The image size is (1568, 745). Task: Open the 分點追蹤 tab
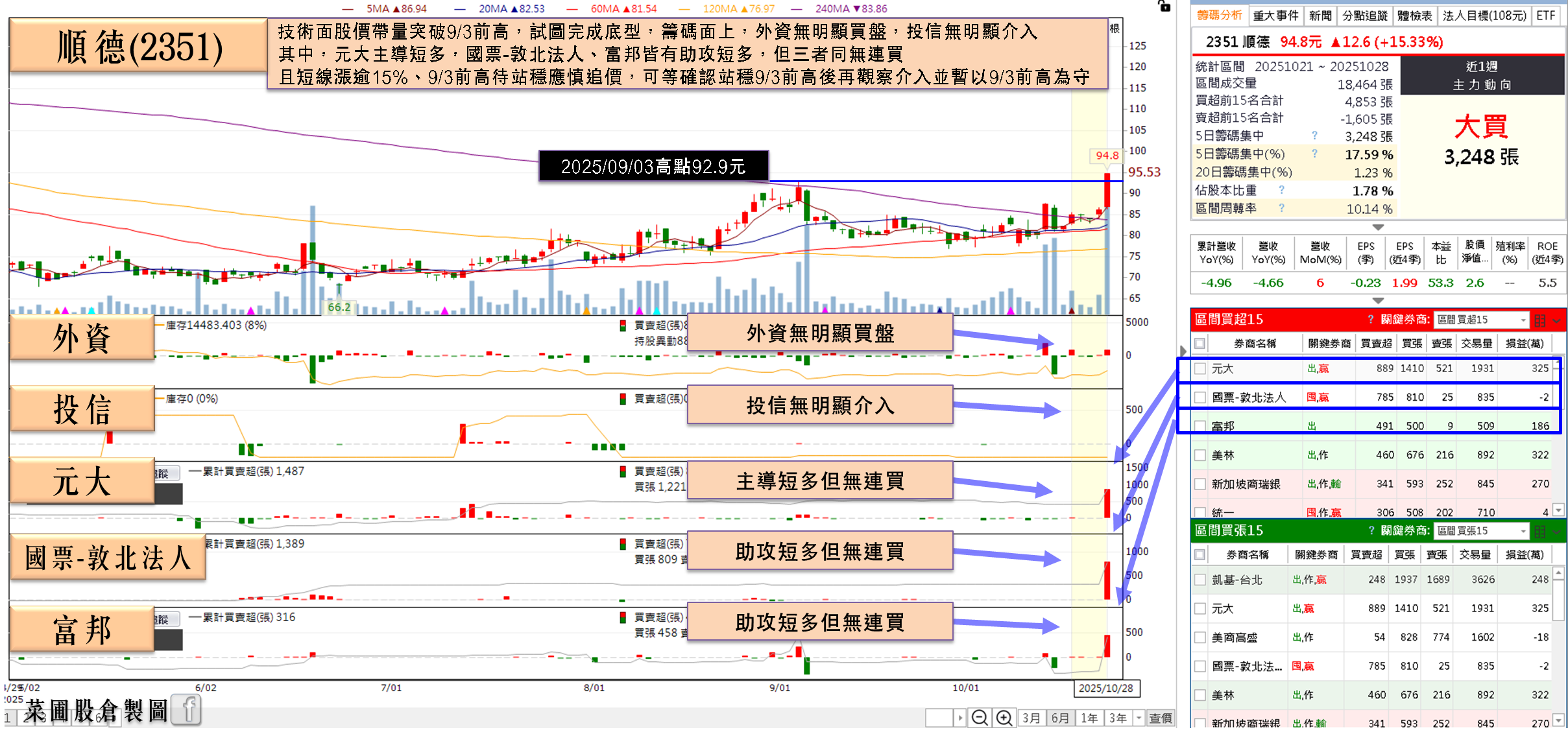point(1364,16)
